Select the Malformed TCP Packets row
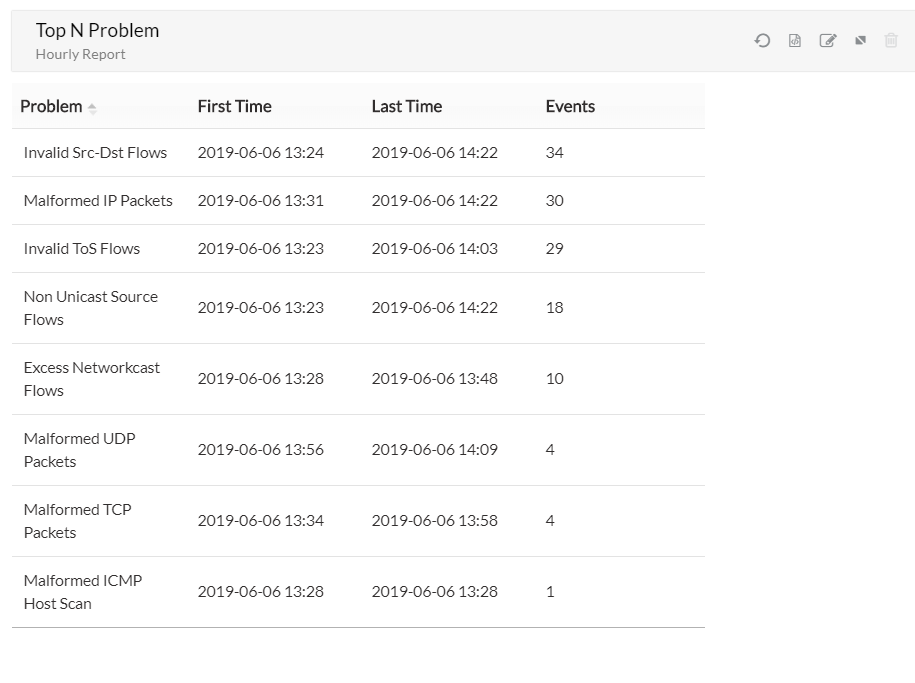This screenshot has width=915, height=683. click(77, 521)
